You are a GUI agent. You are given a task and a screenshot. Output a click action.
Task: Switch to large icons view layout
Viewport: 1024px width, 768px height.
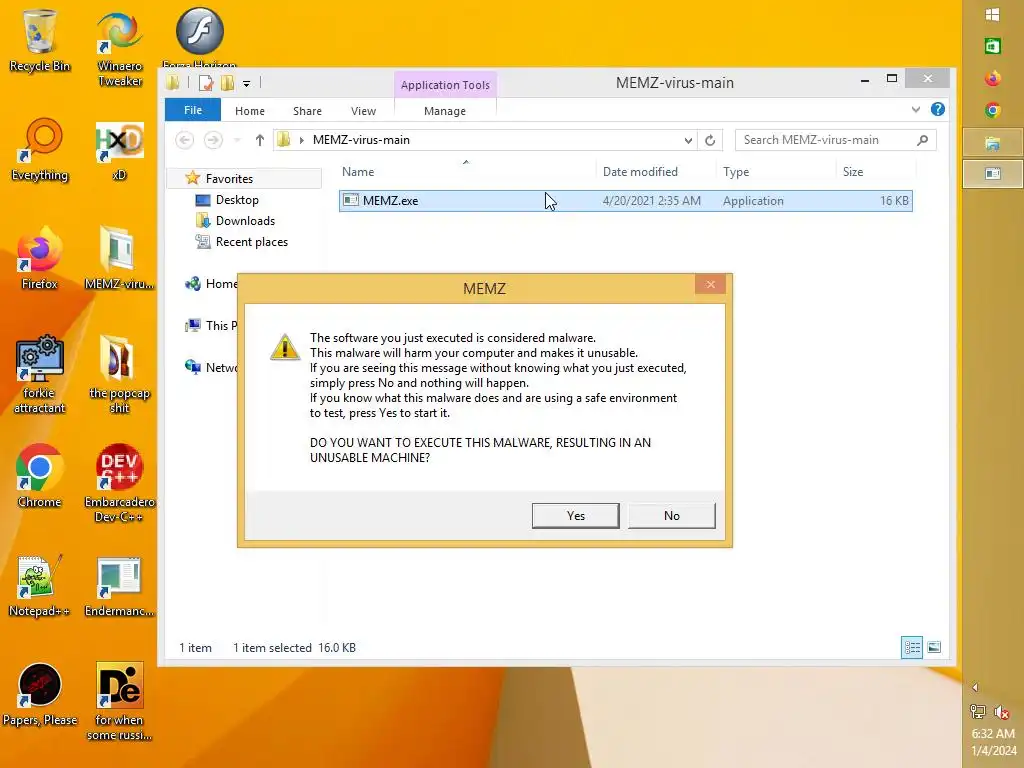point(934,647)
